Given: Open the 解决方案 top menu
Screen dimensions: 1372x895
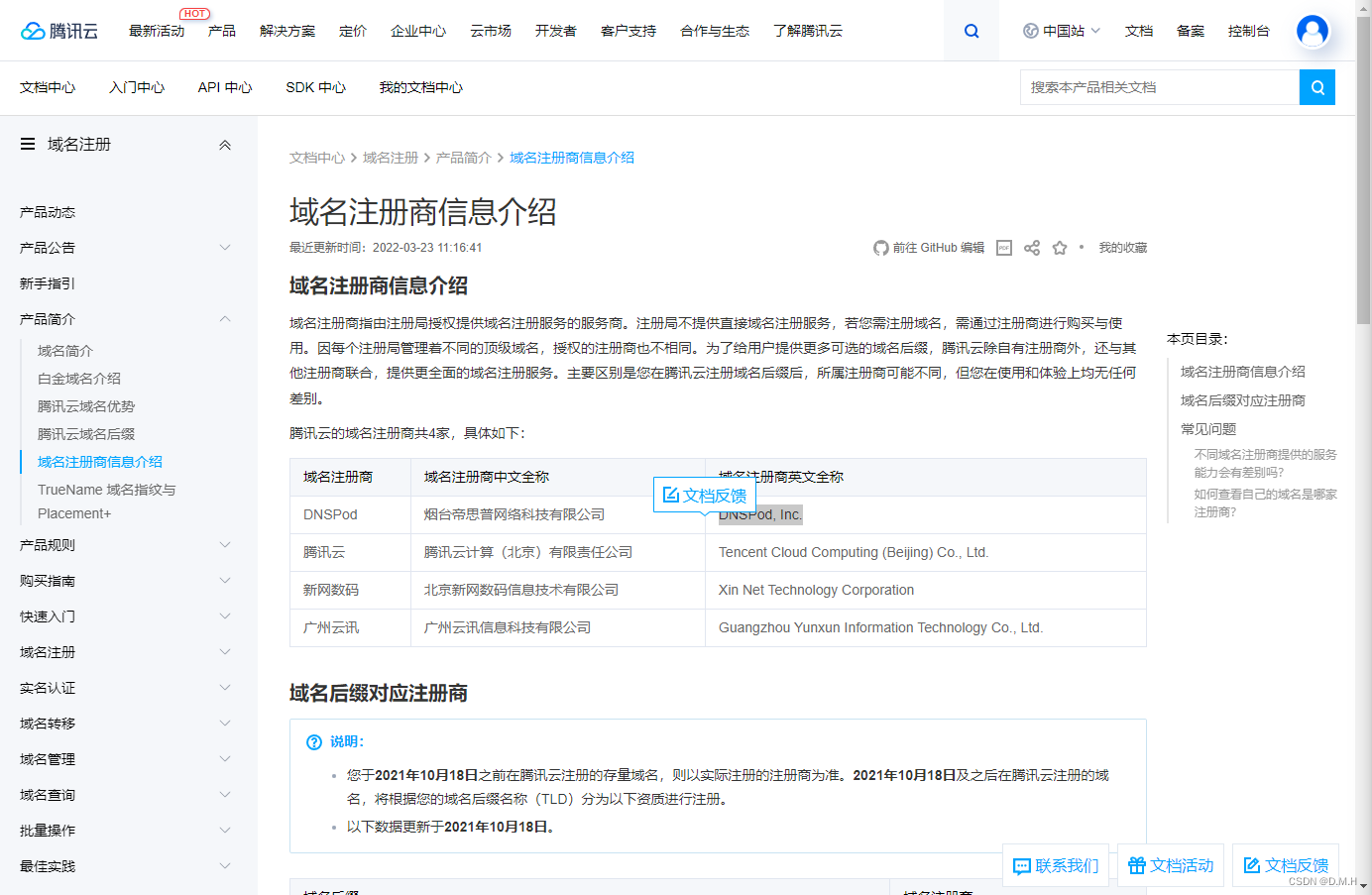Looking at the screenshot, I should (x=287, y=31).
